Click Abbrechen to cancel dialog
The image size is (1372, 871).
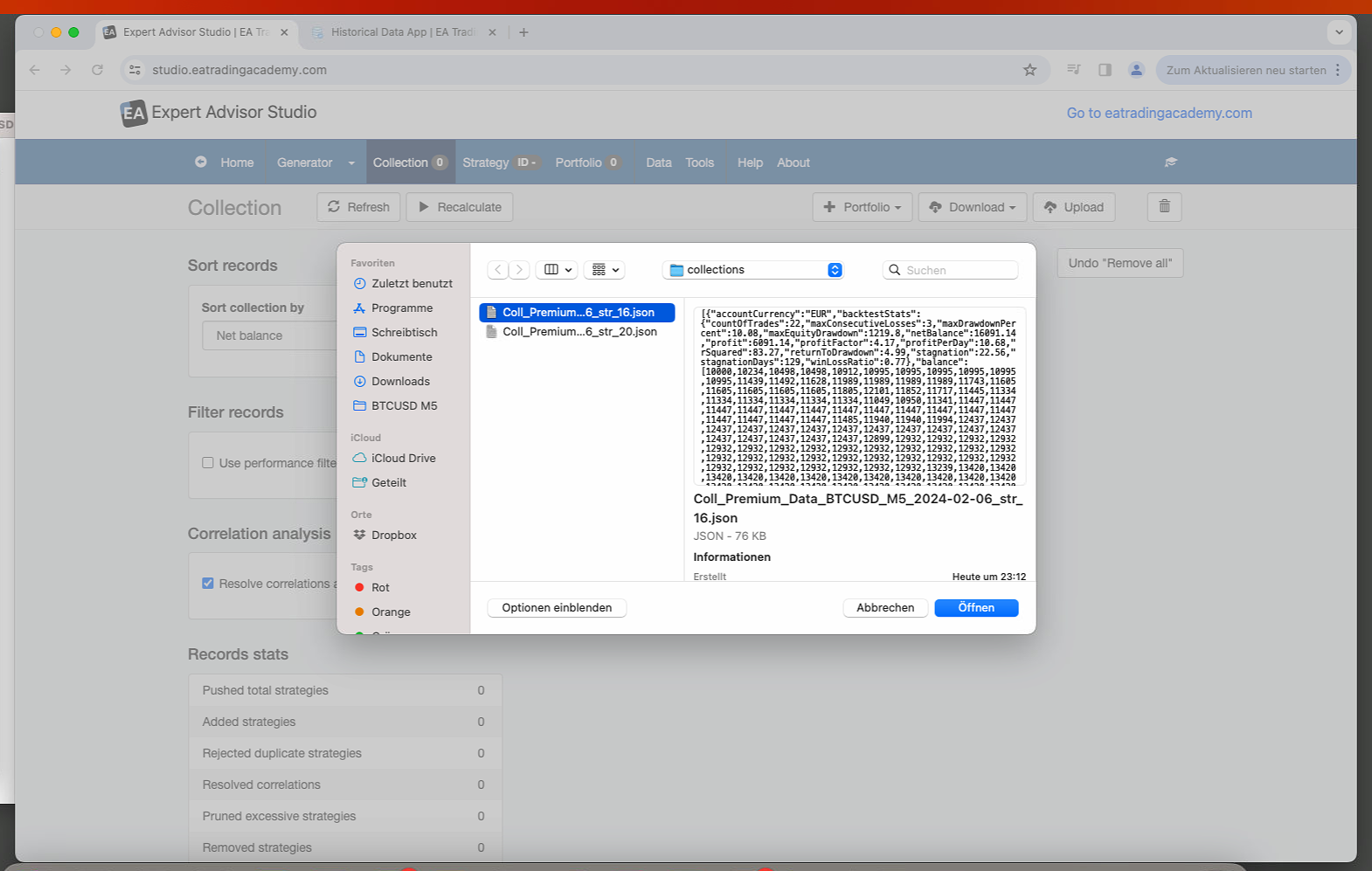pos(885,608)
